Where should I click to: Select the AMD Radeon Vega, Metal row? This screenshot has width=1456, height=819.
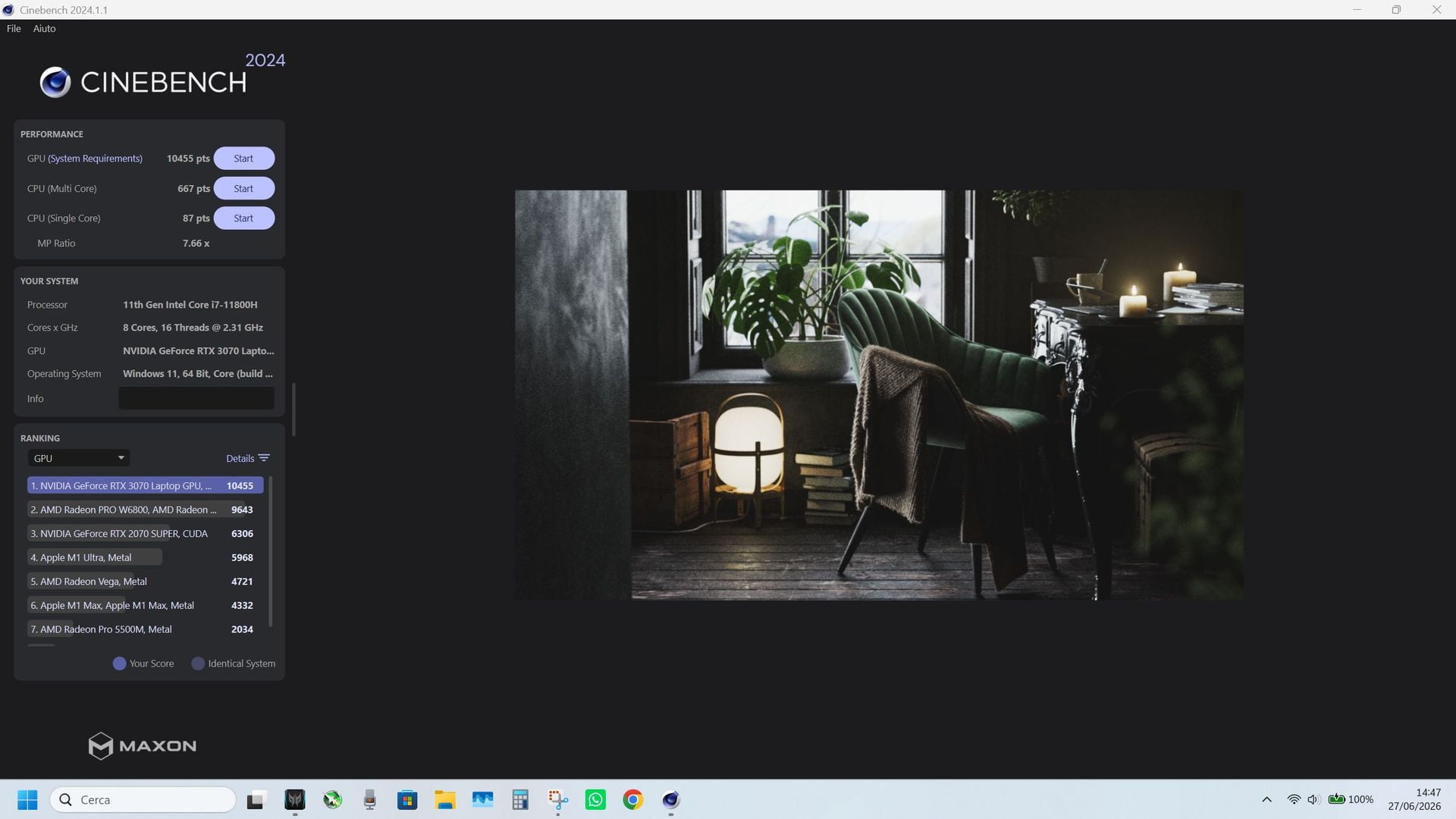click(145, 582)
